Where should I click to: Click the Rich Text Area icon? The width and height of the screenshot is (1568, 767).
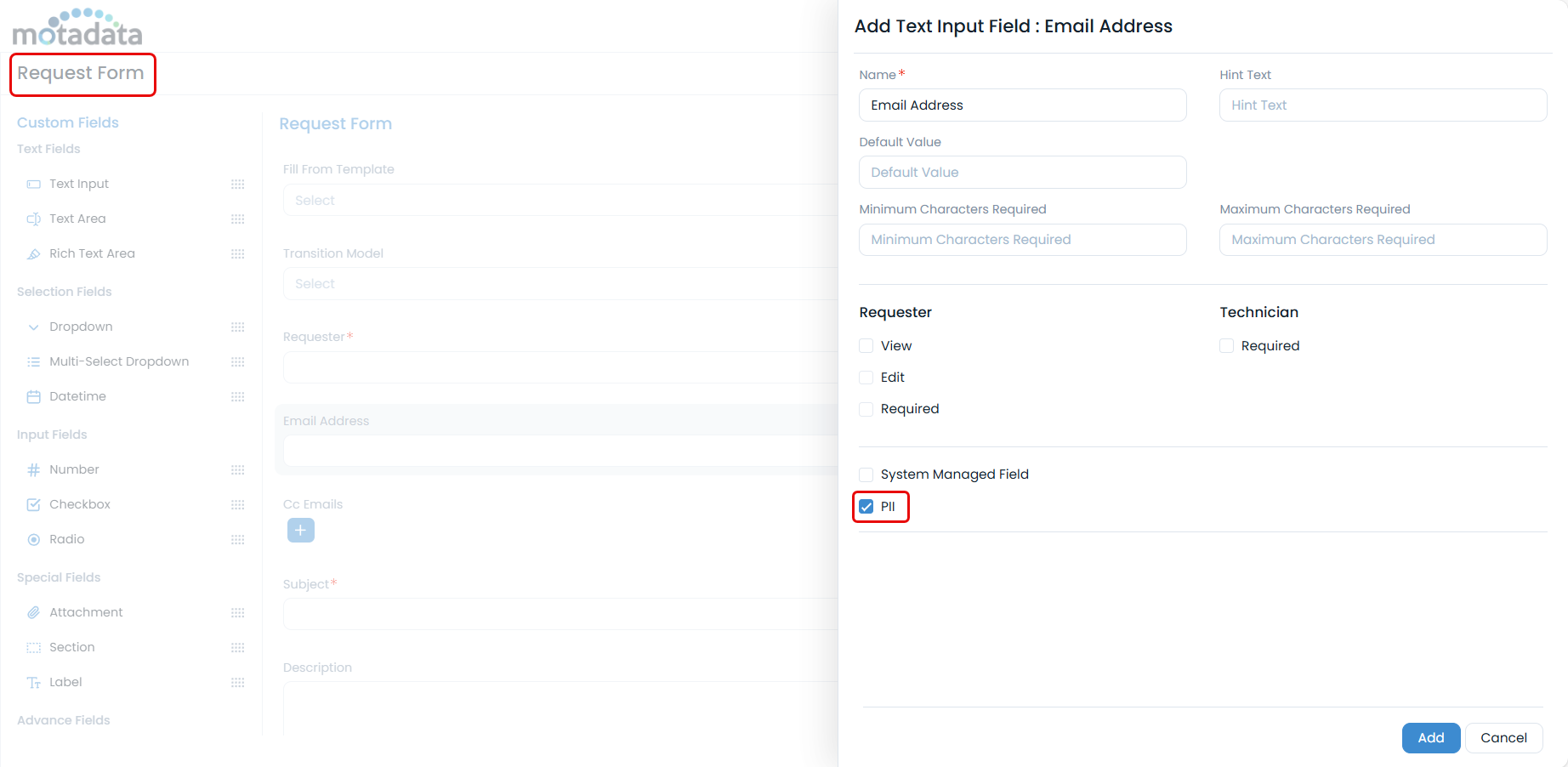click(34, 254)
